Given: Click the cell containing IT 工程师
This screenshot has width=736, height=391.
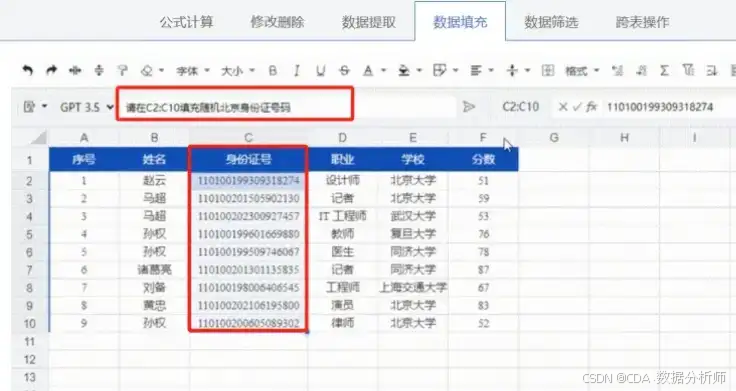Looking at the screenshot, I should tap(343, 216).
